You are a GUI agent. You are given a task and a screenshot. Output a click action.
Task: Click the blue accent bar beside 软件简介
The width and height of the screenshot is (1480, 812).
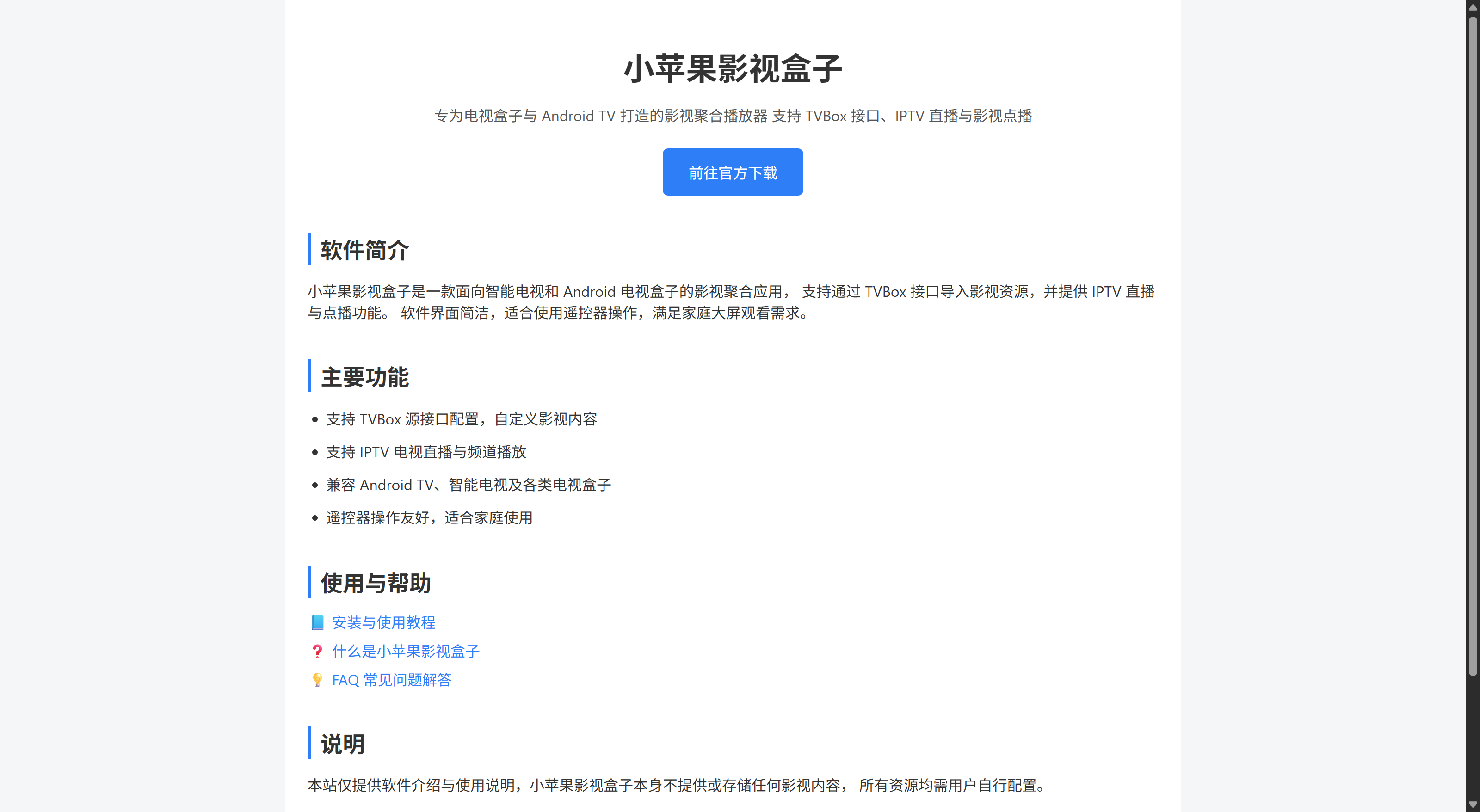(x=310, y=250)
